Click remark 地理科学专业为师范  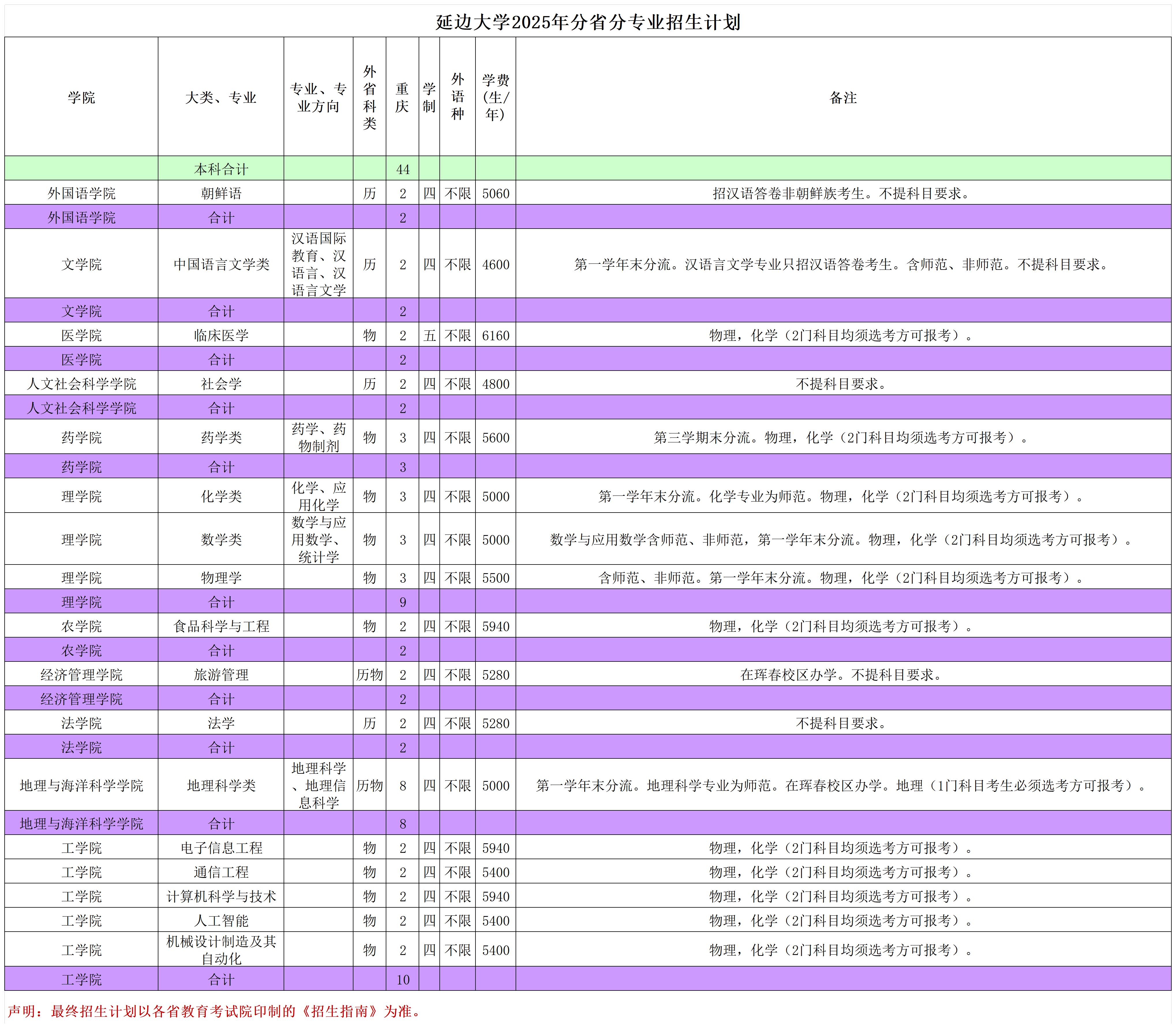843,785
